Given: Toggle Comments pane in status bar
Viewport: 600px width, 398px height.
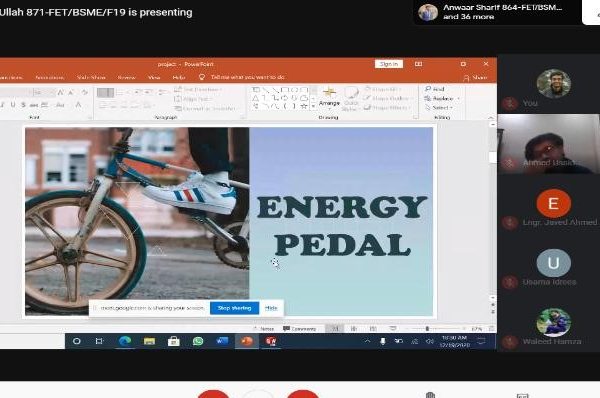Looking at the screenshot, I should (x=299, y=329).
